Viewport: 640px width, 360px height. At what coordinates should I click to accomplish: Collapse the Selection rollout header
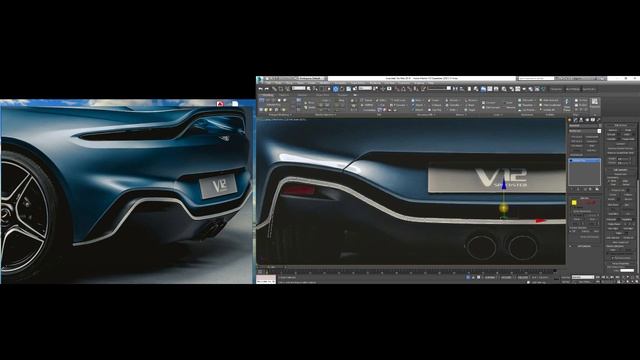point(585,198)
